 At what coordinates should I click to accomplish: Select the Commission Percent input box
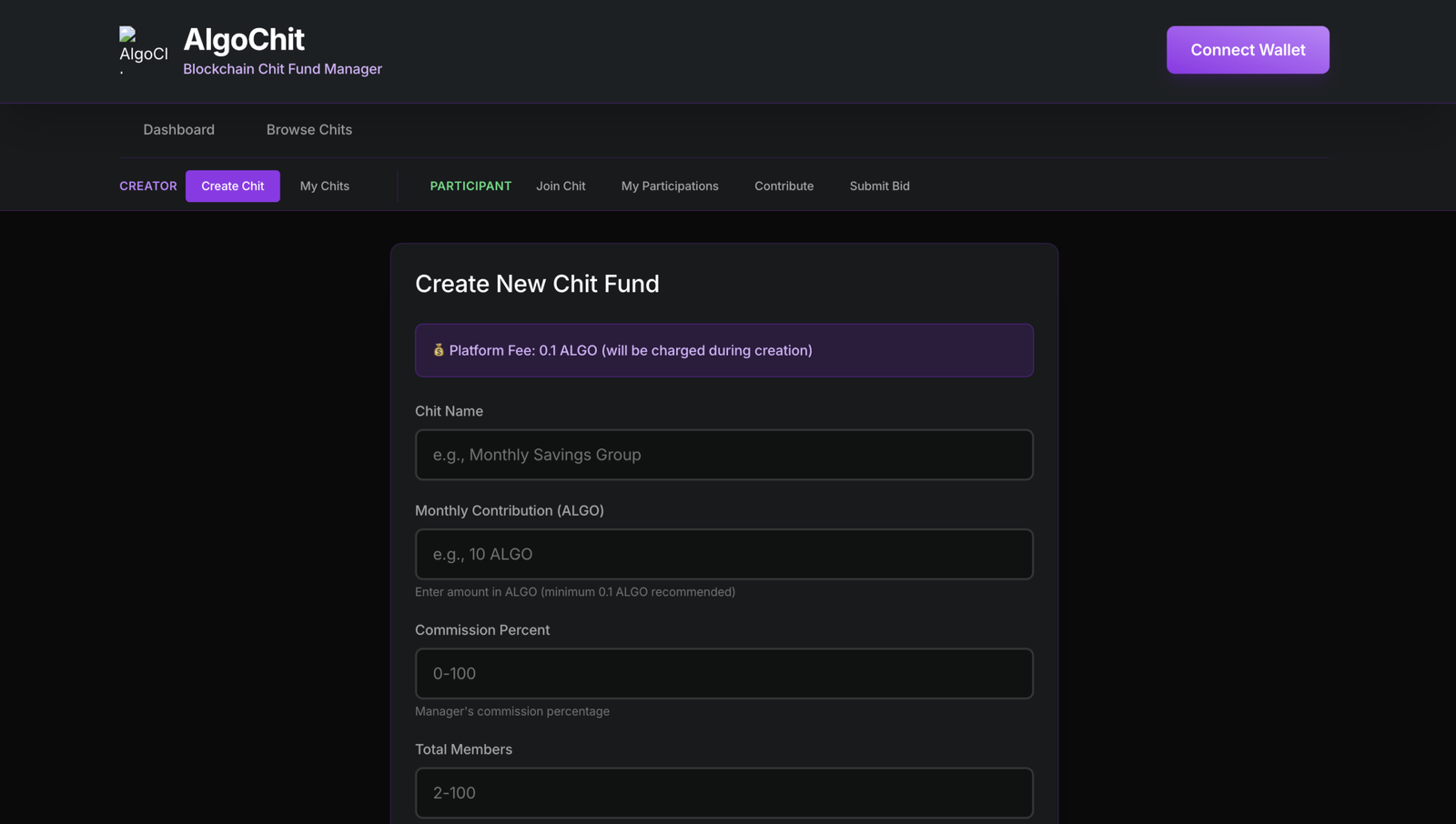click(723, 674)
